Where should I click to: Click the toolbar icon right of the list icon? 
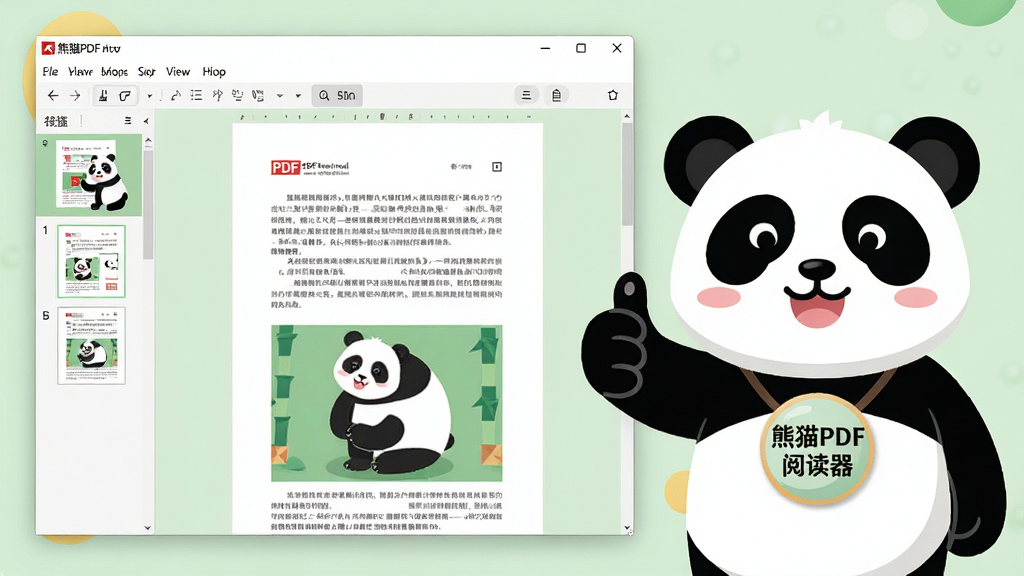coord(217,95)
